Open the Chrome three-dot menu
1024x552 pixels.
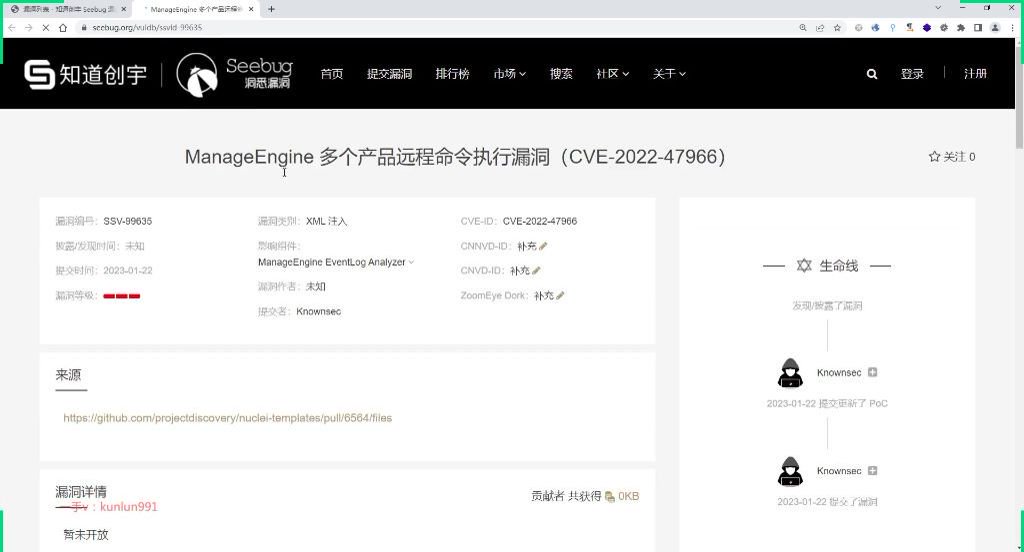pos(1012,27)
